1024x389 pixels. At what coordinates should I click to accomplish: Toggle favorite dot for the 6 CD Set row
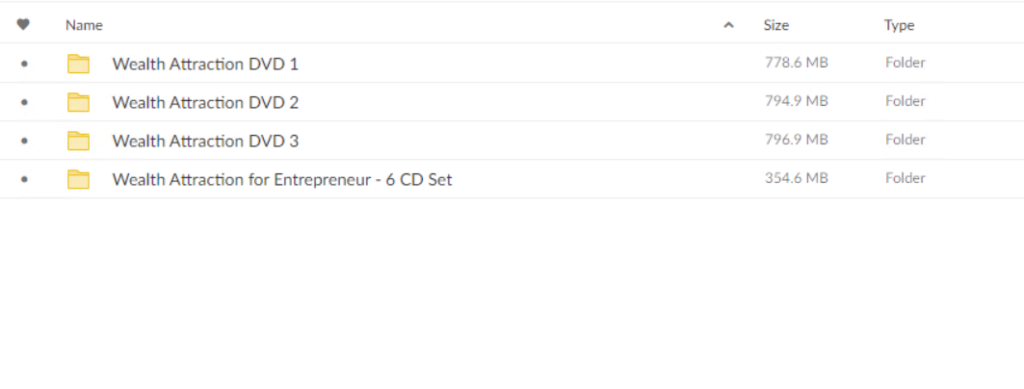[24, 179]
